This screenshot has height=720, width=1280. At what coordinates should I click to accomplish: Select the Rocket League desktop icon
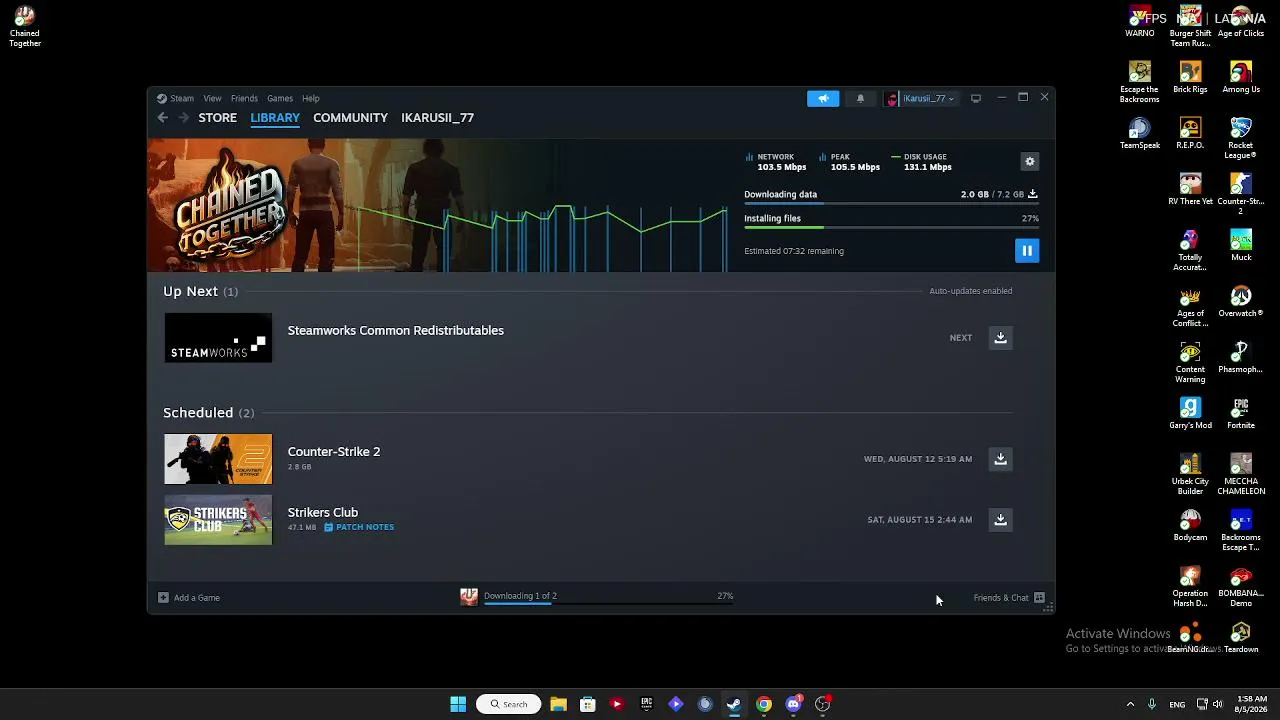(x=1241, y=138)
